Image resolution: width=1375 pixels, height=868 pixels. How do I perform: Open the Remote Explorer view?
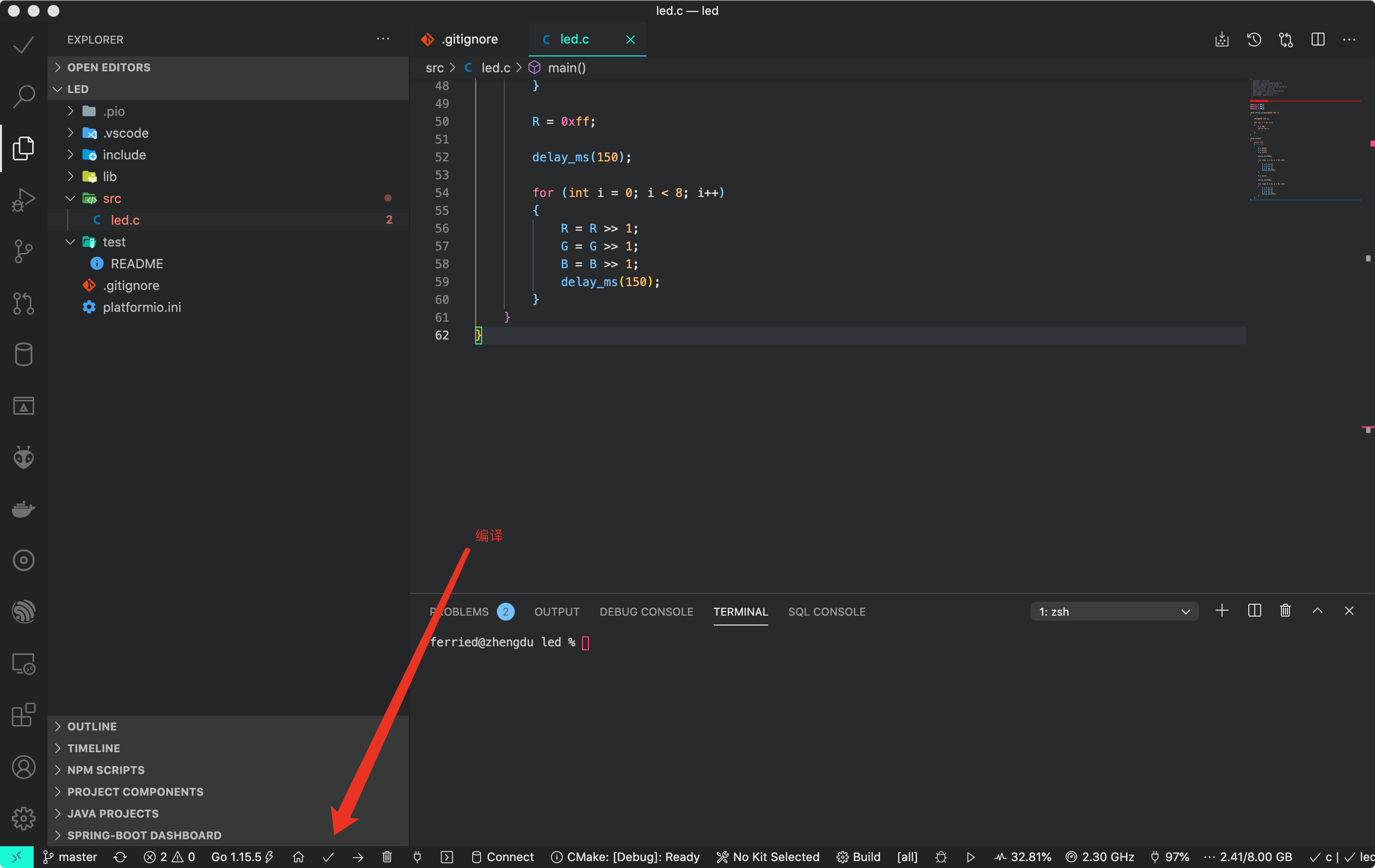click(23, 664)
